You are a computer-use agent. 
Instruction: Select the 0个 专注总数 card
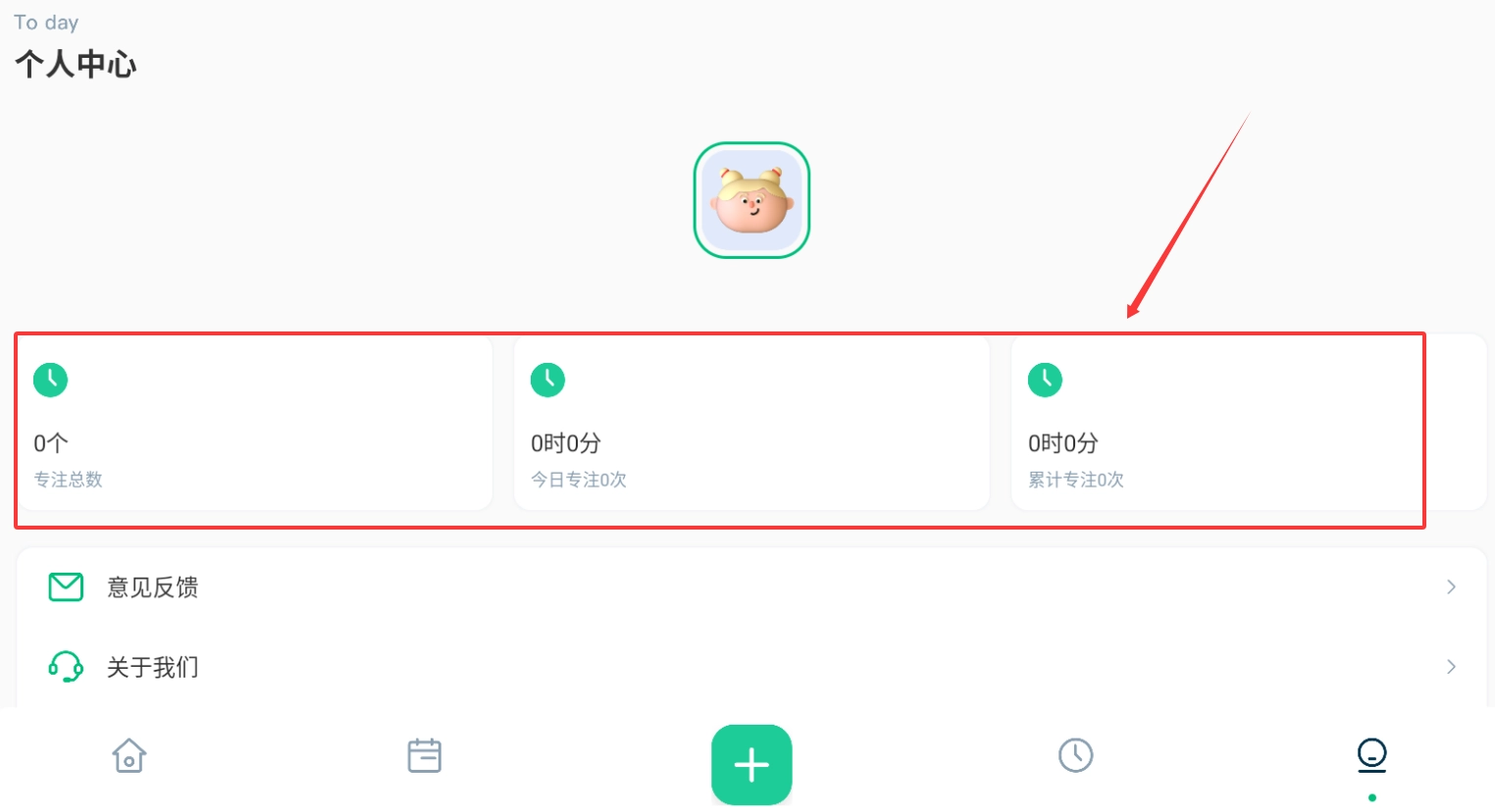pyautogui.click(x=255, y=423)
